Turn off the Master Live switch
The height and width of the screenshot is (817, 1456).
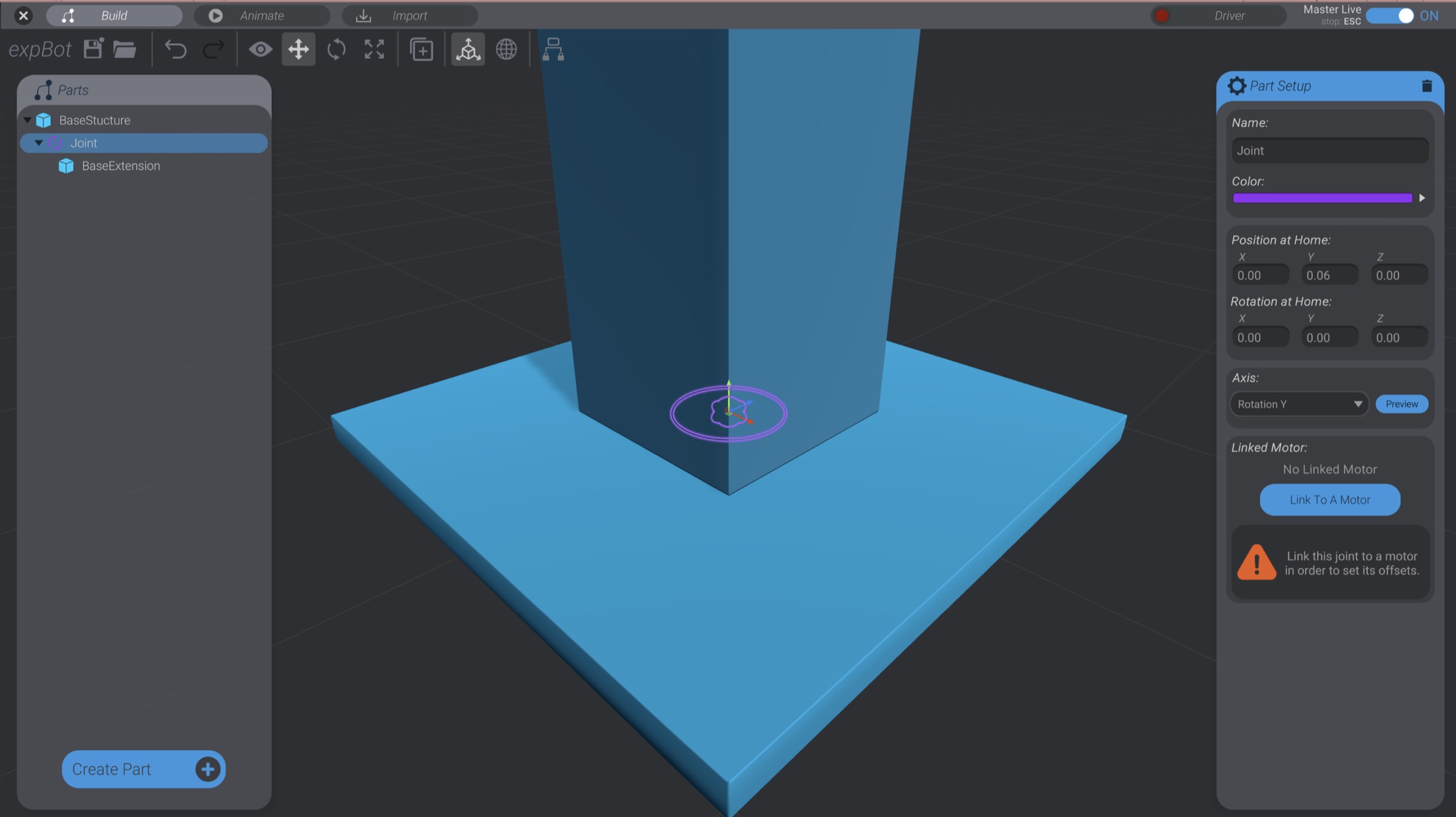pyautogui.click(x=1391, y=16)
